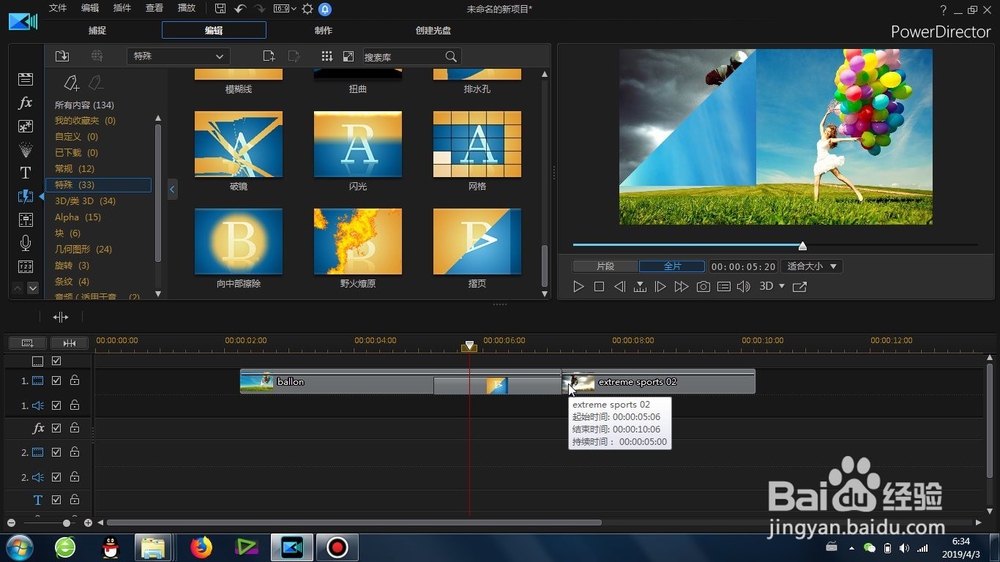Toggle audio track 1 enable checkbox

tap(56, 405)
